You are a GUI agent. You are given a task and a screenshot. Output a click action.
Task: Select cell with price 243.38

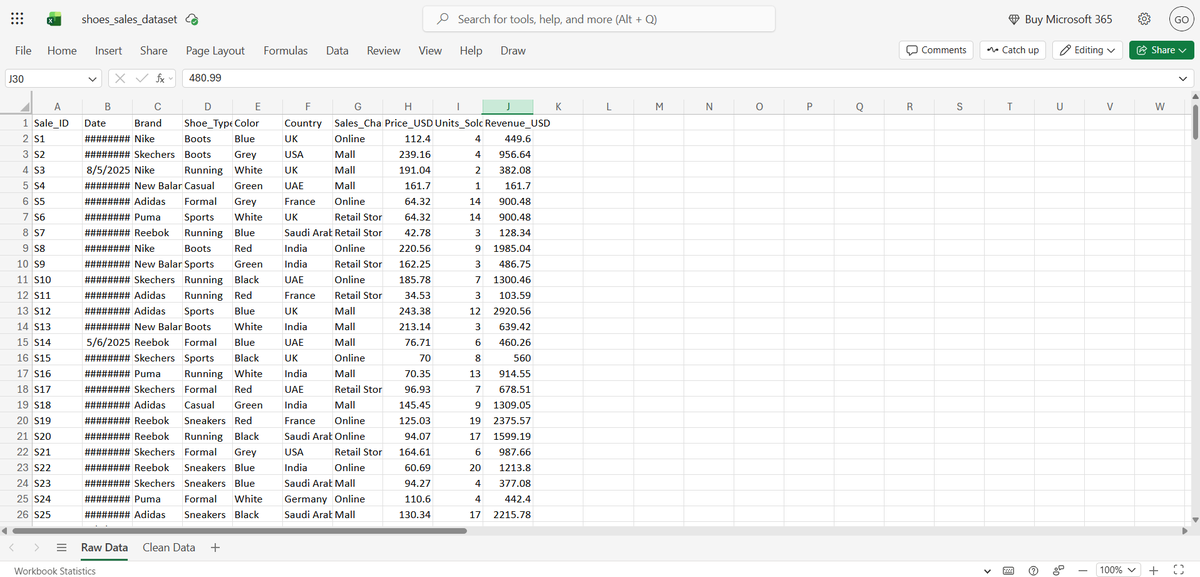[x=407, y=311]
